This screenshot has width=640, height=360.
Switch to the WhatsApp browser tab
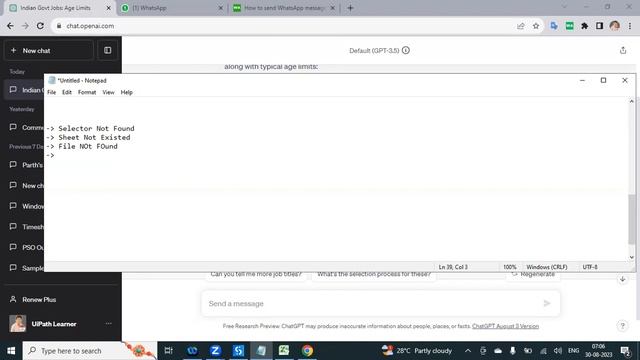(171, 8)
